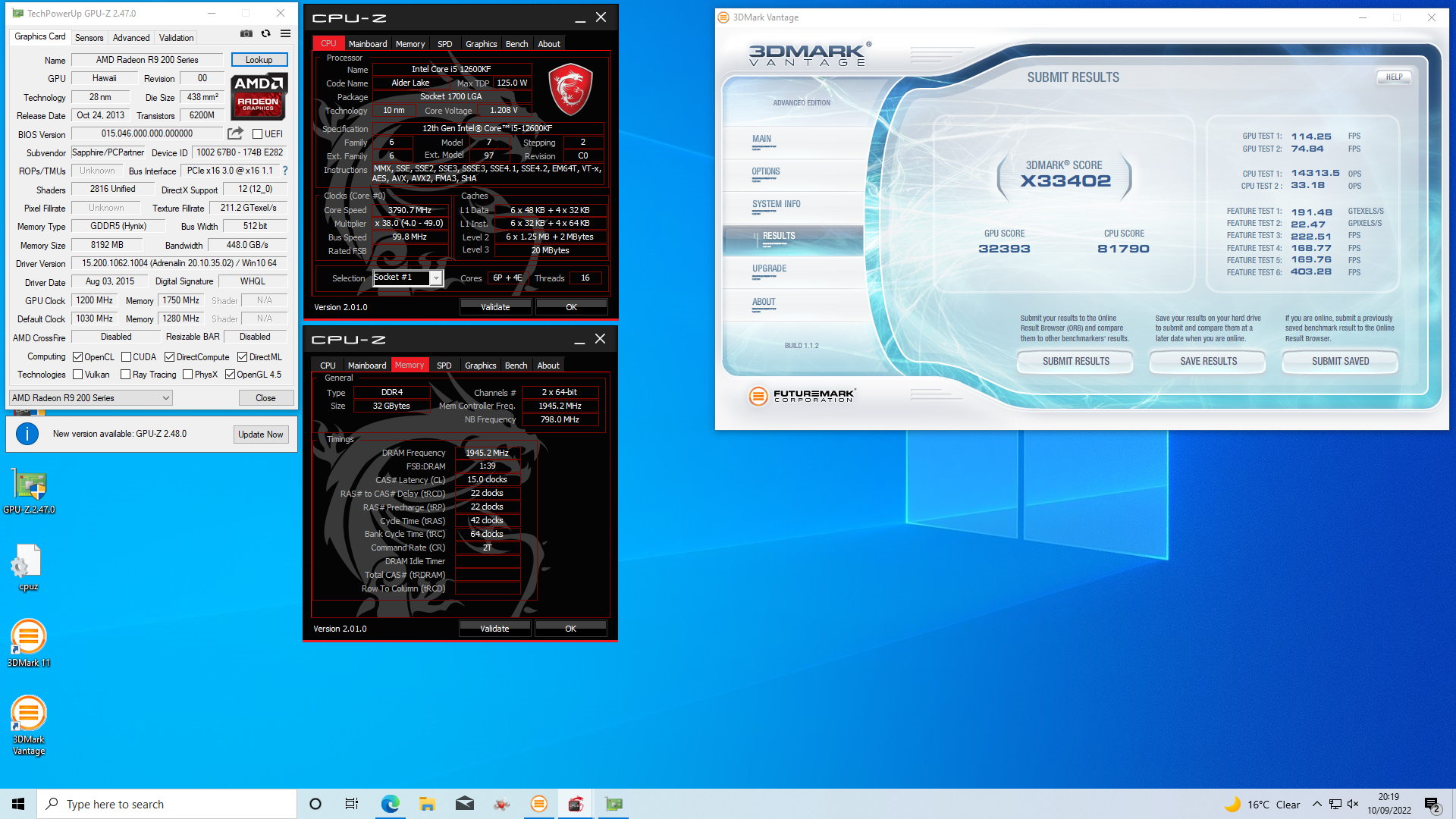Click the 3DMark Vantage taskbar icon
This screenshot has width=1456, height=819.
(x=538, y=804)
